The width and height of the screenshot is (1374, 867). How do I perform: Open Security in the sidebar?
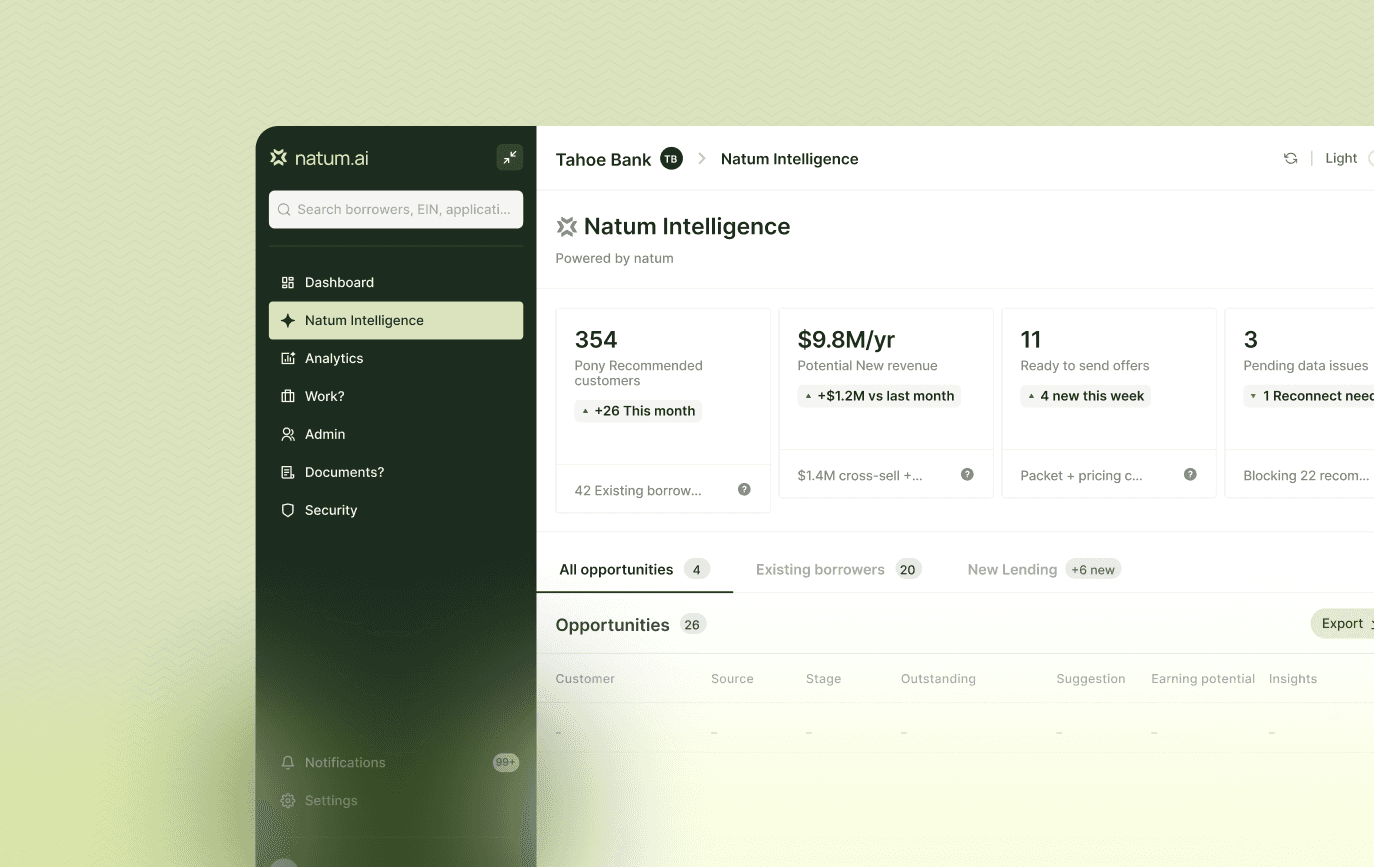pyautogui.click(x=396, y=511)
